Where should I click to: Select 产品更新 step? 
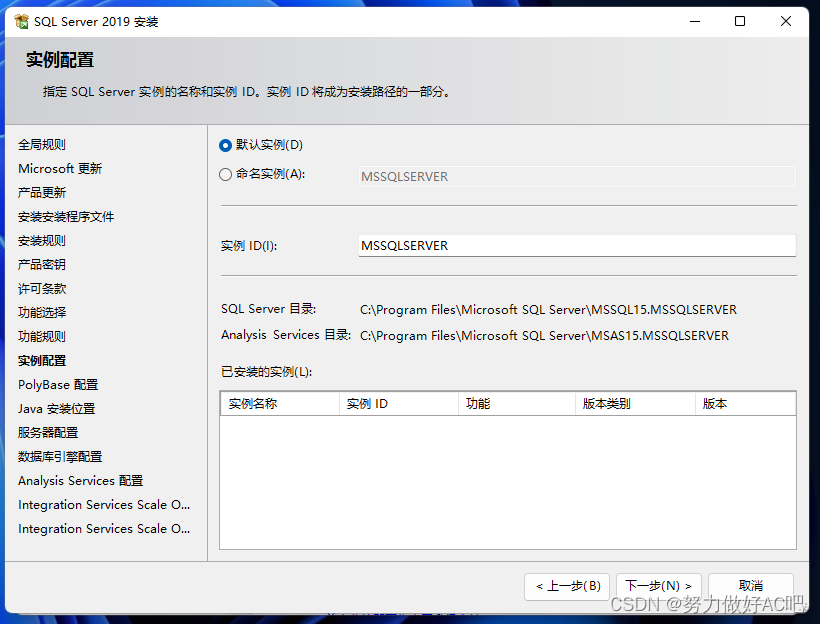pos(42,193)
